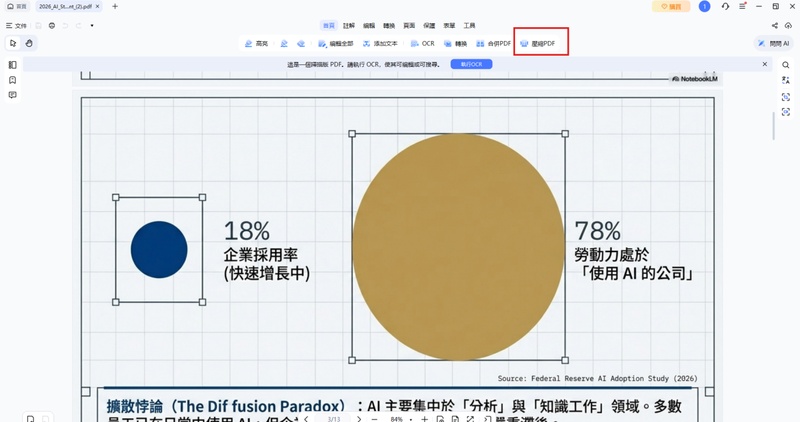Select the blue circle image object

point(159,250)
